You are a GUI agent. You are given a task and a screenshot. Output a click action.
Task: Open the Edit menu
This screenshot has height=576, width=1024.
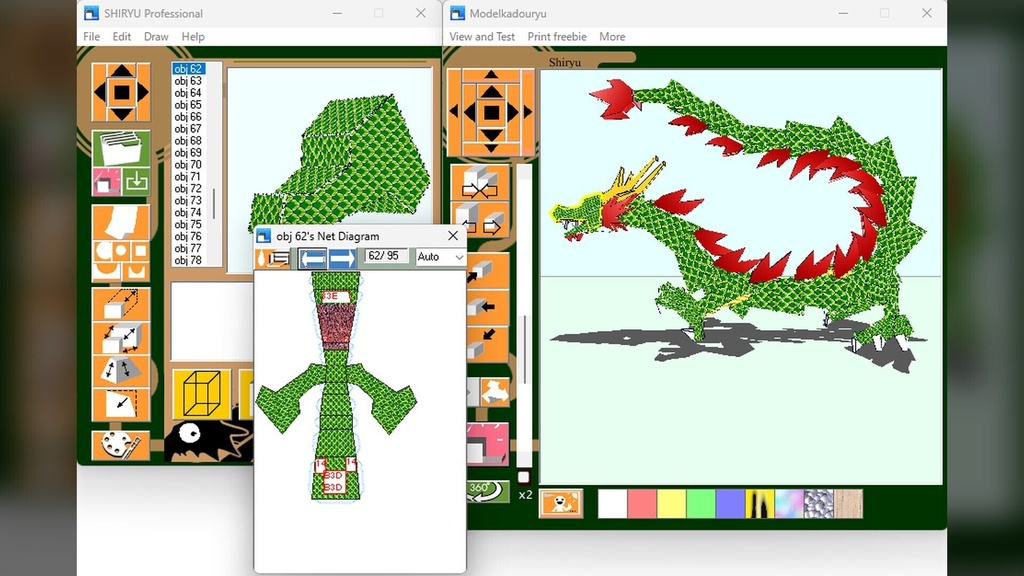121,37
